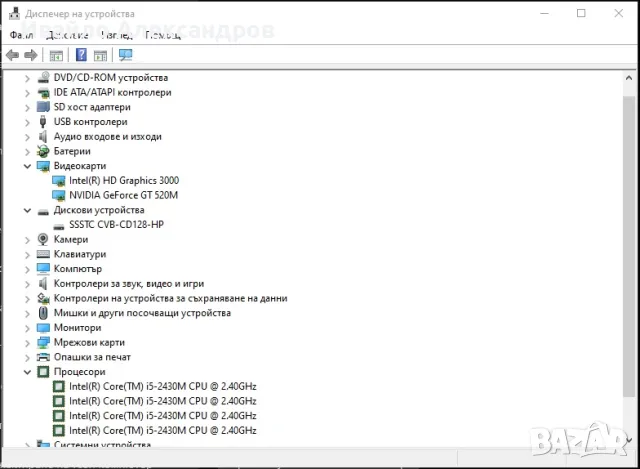Select the first Intel Core i5-2430M CPU entry
The height and width of the screenshot is (469, 640).
point(162,386)
